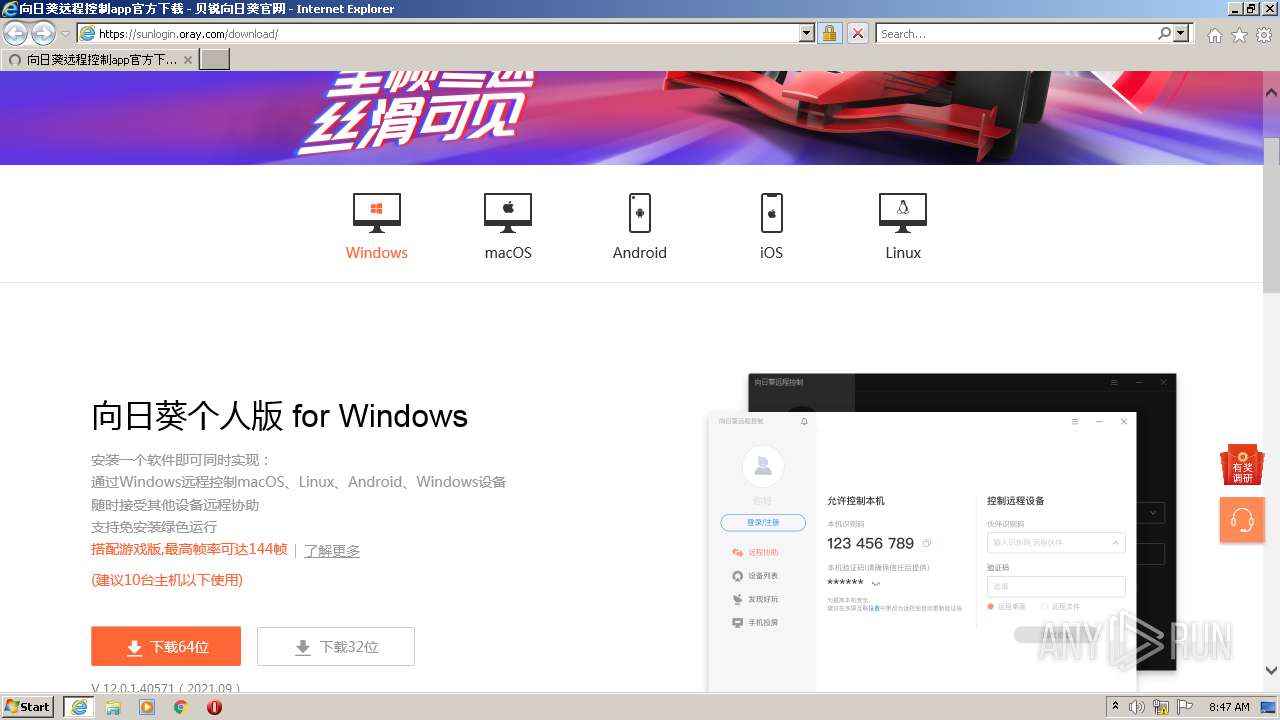Expand the search provider dropdown
Viewport: 1280px width, 720px height.
pos(1182,34)
